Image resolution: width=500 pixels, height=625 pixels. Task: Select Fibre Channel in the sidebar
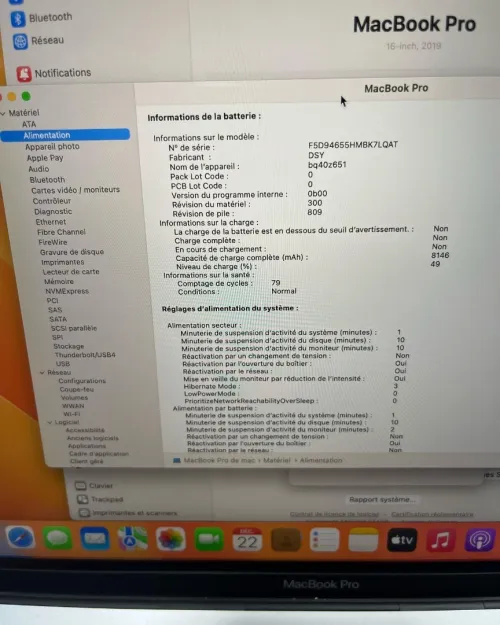[61, 232]
